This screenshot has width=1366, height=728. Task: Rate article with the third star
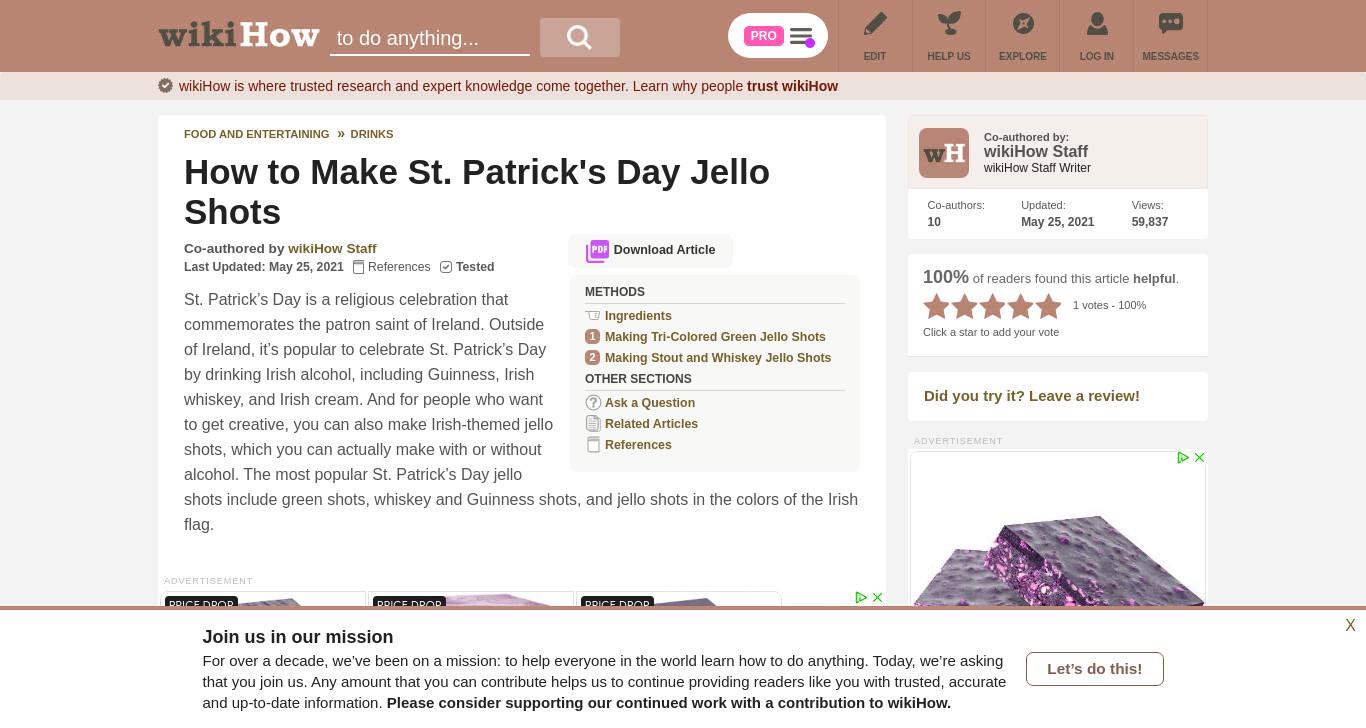(993, 306)
